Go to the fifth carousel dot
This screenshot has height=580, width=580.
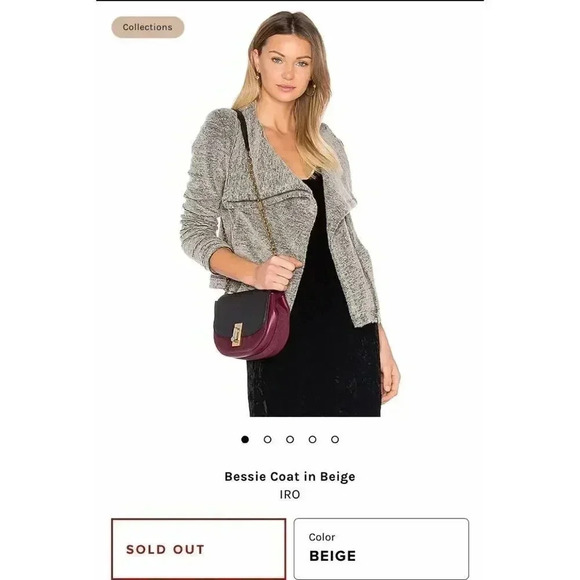pyautogui.click(x=335, y=439)
